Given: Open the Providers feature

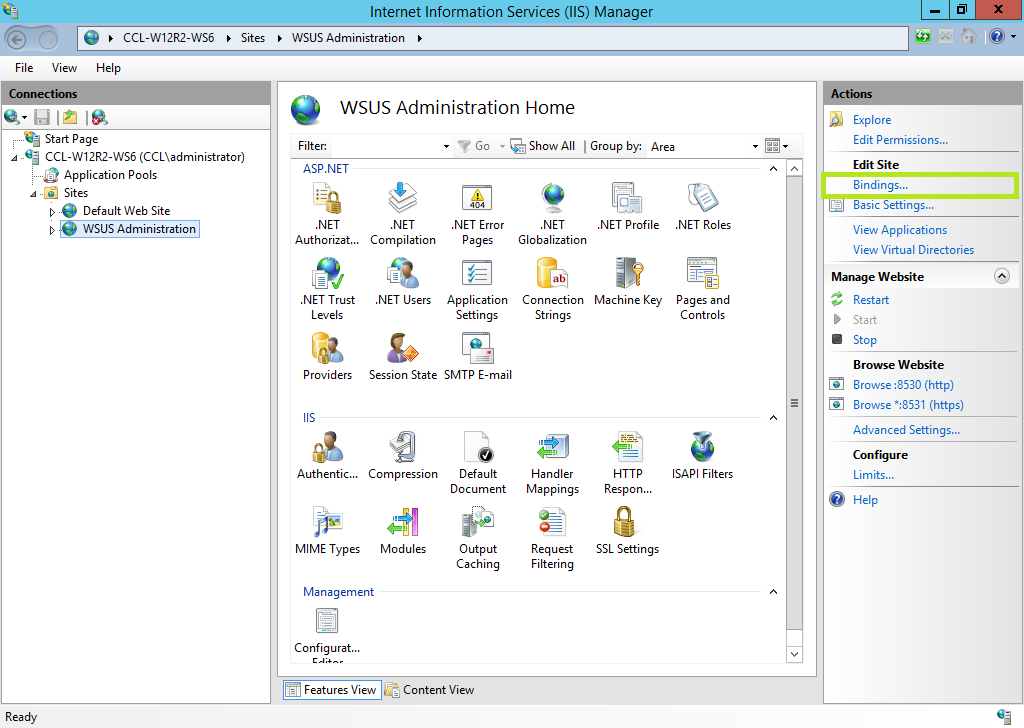Looking at the screenshot, I should tap(327, 356).
